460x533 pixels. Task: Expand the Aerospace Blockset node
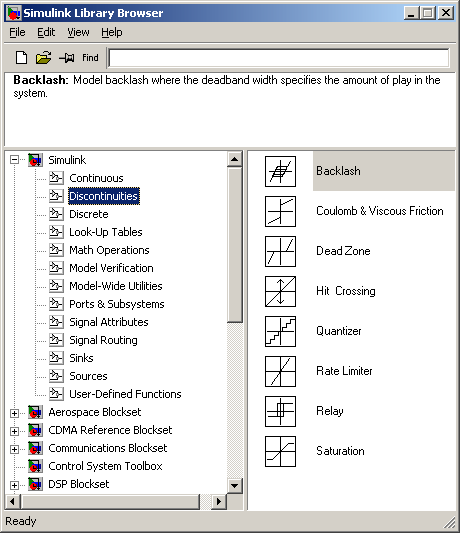tap(14, 413)
